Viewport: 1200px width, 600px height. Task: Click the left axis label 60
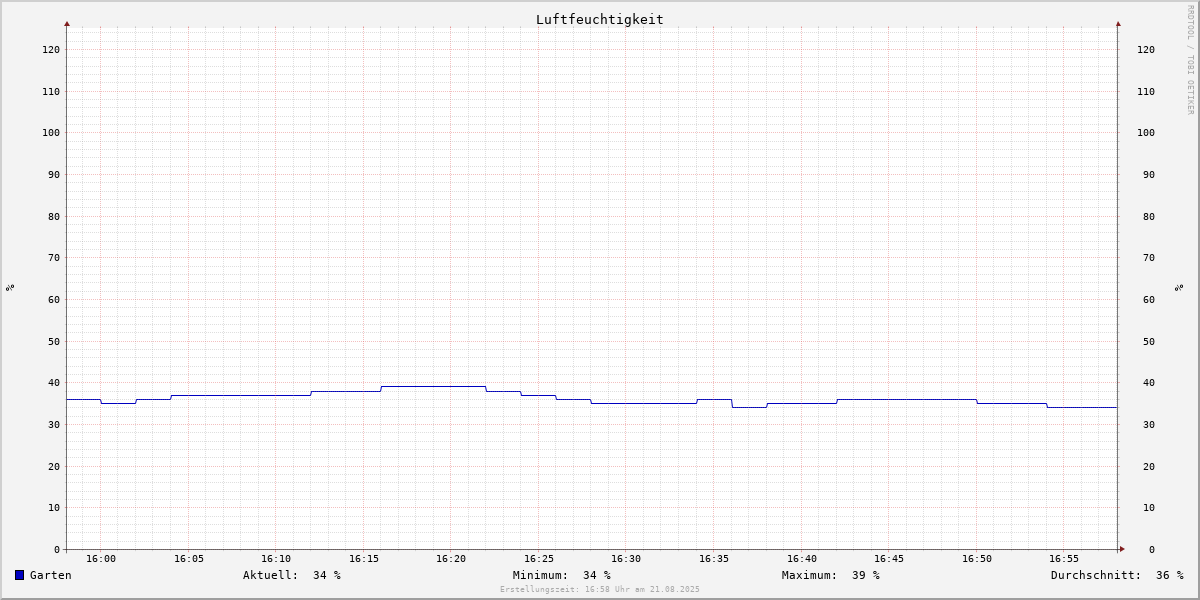[54, 299]
